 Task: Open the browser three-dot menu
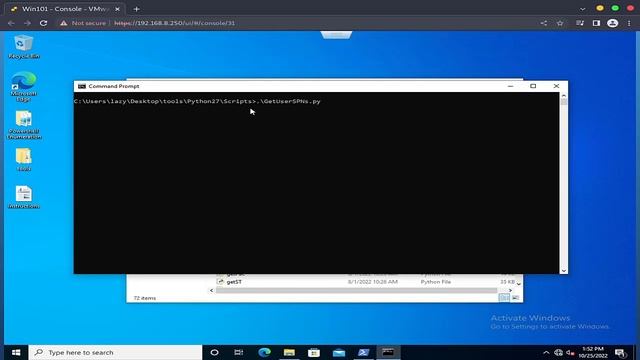pyautogui.click(x=629, y=23)
